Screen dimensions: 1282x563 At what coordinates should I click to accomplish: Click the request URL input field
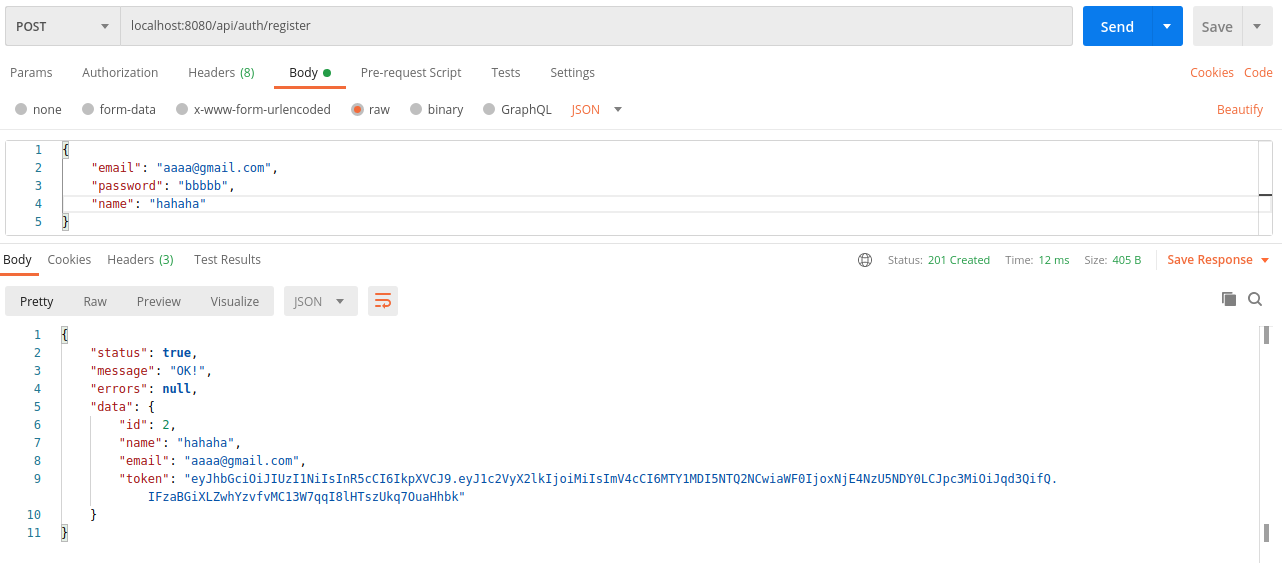click(596, 27)
